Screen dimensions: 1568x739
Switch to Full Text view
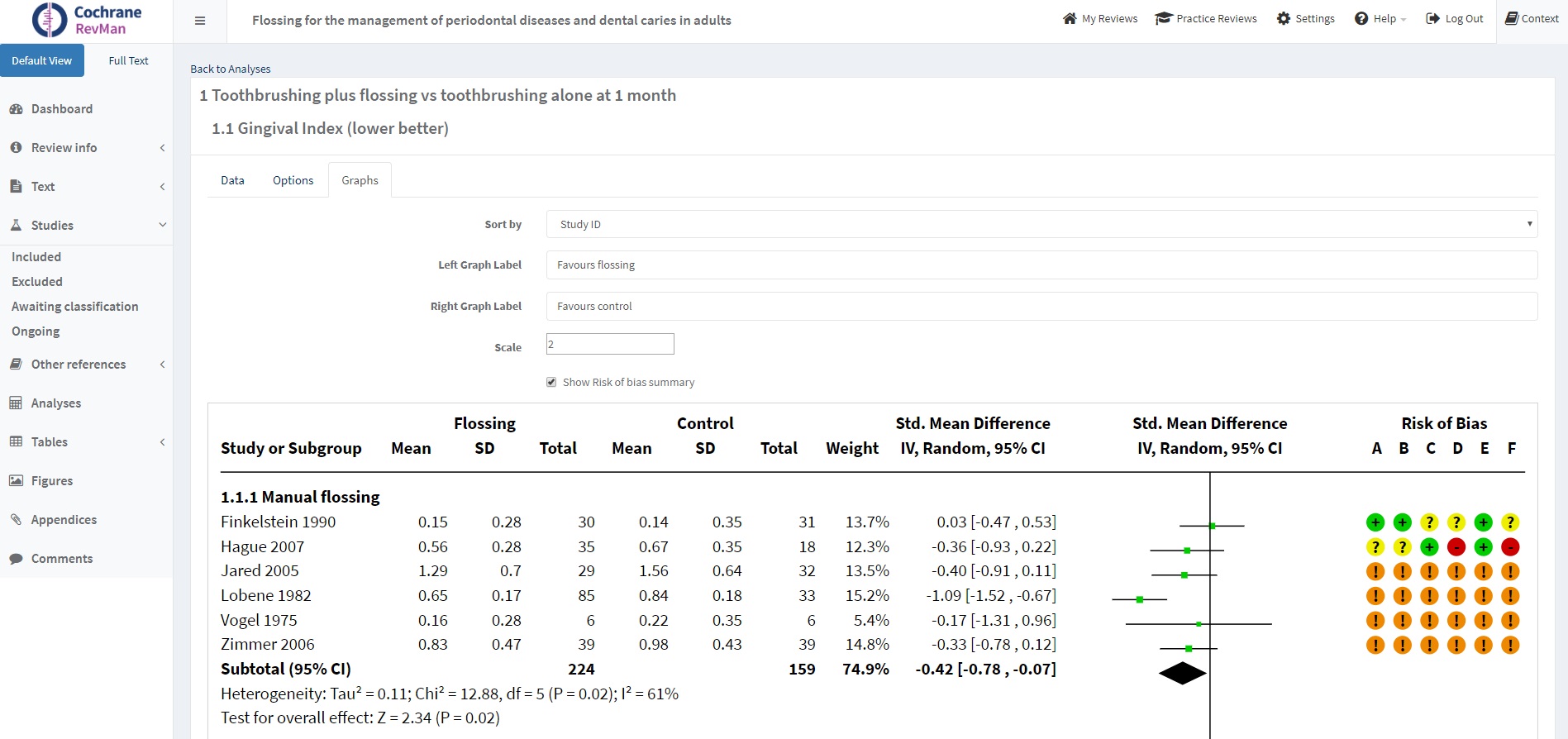click(x=128, y=60)
